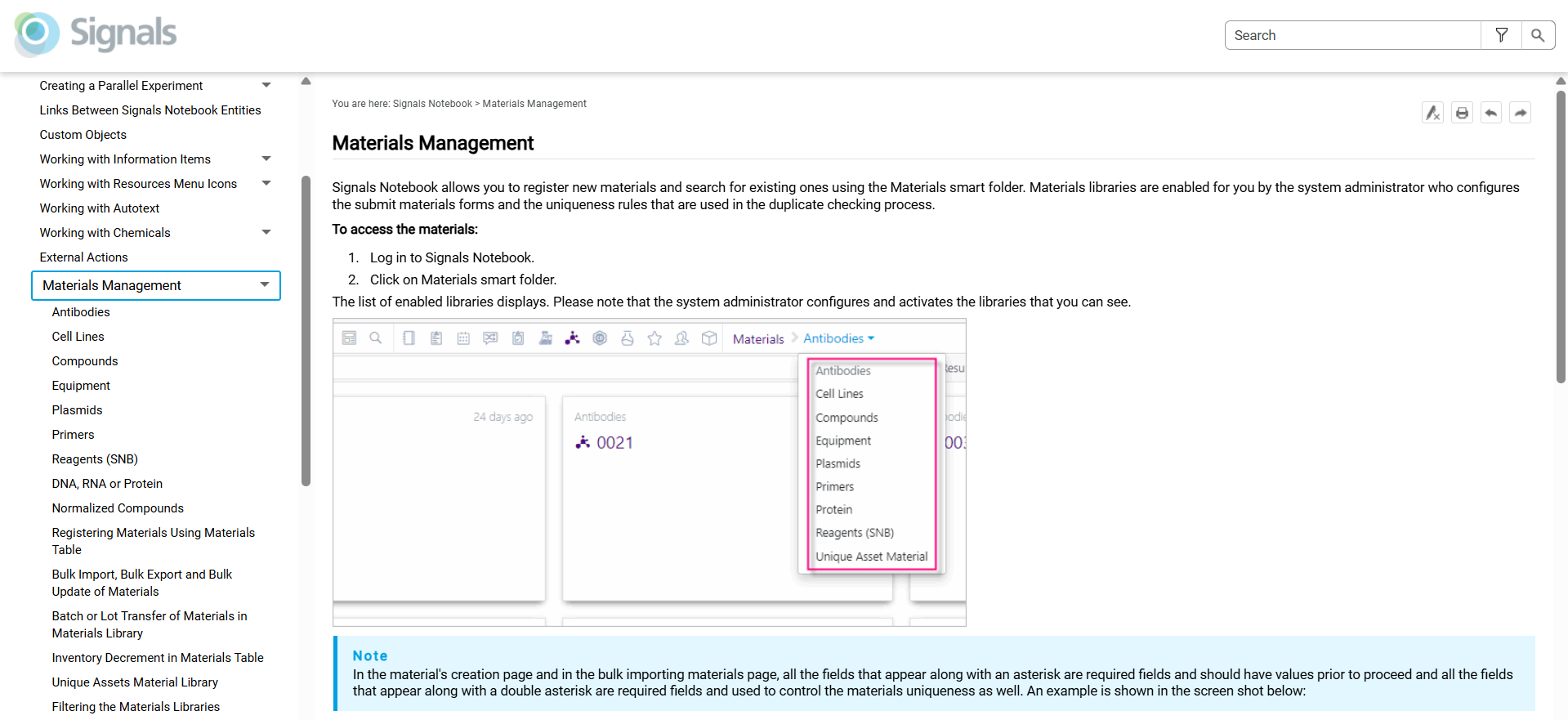Image resolution: width=1568 pixels, height=720 pixels.
Task: Click into the Search input field
Action: pos(1352,35)
